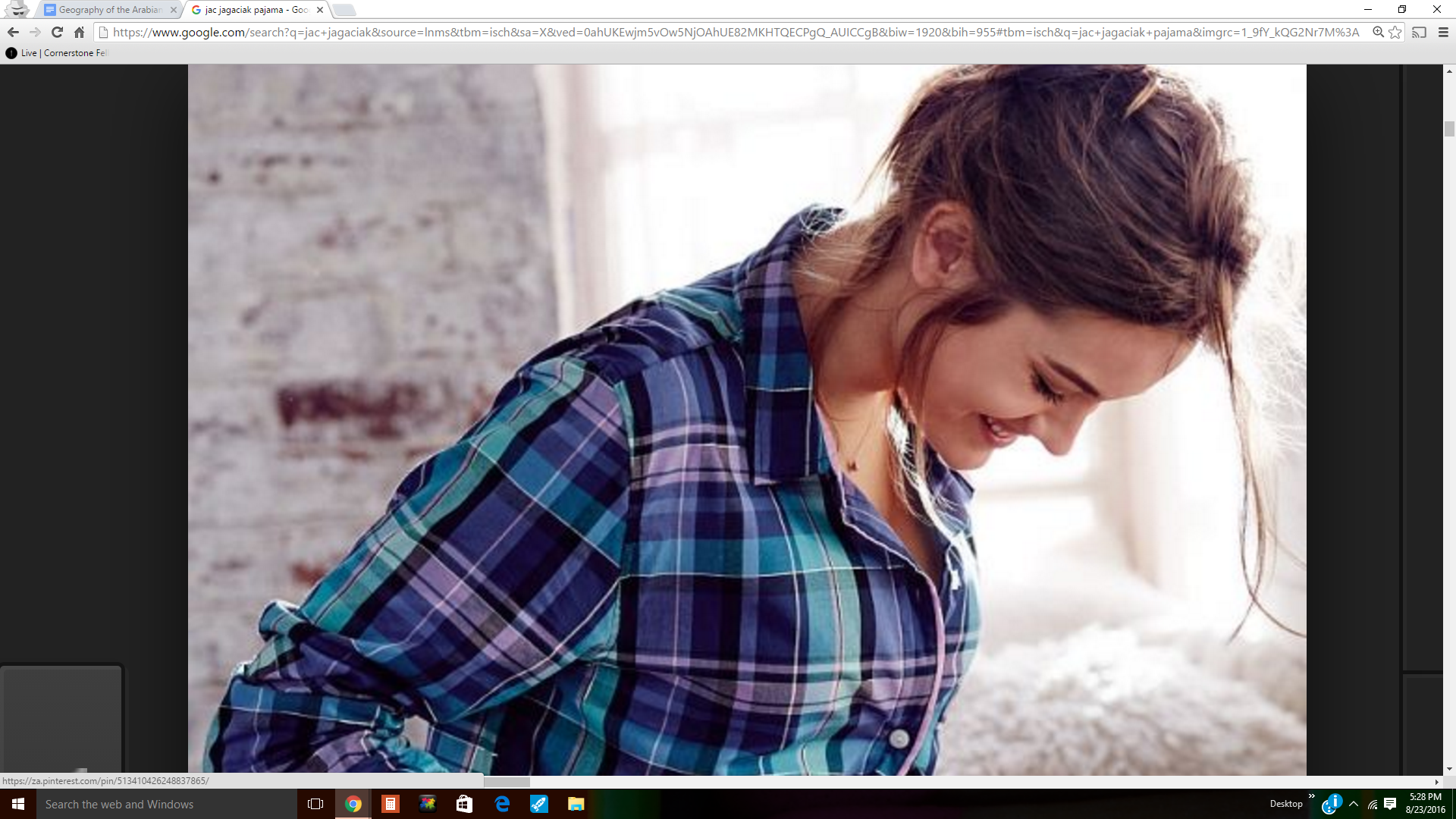Close the jac jagaciak pajama tab
Image resolution: width=1456 pixels, height=819 pixels.
tap(320, 10)
